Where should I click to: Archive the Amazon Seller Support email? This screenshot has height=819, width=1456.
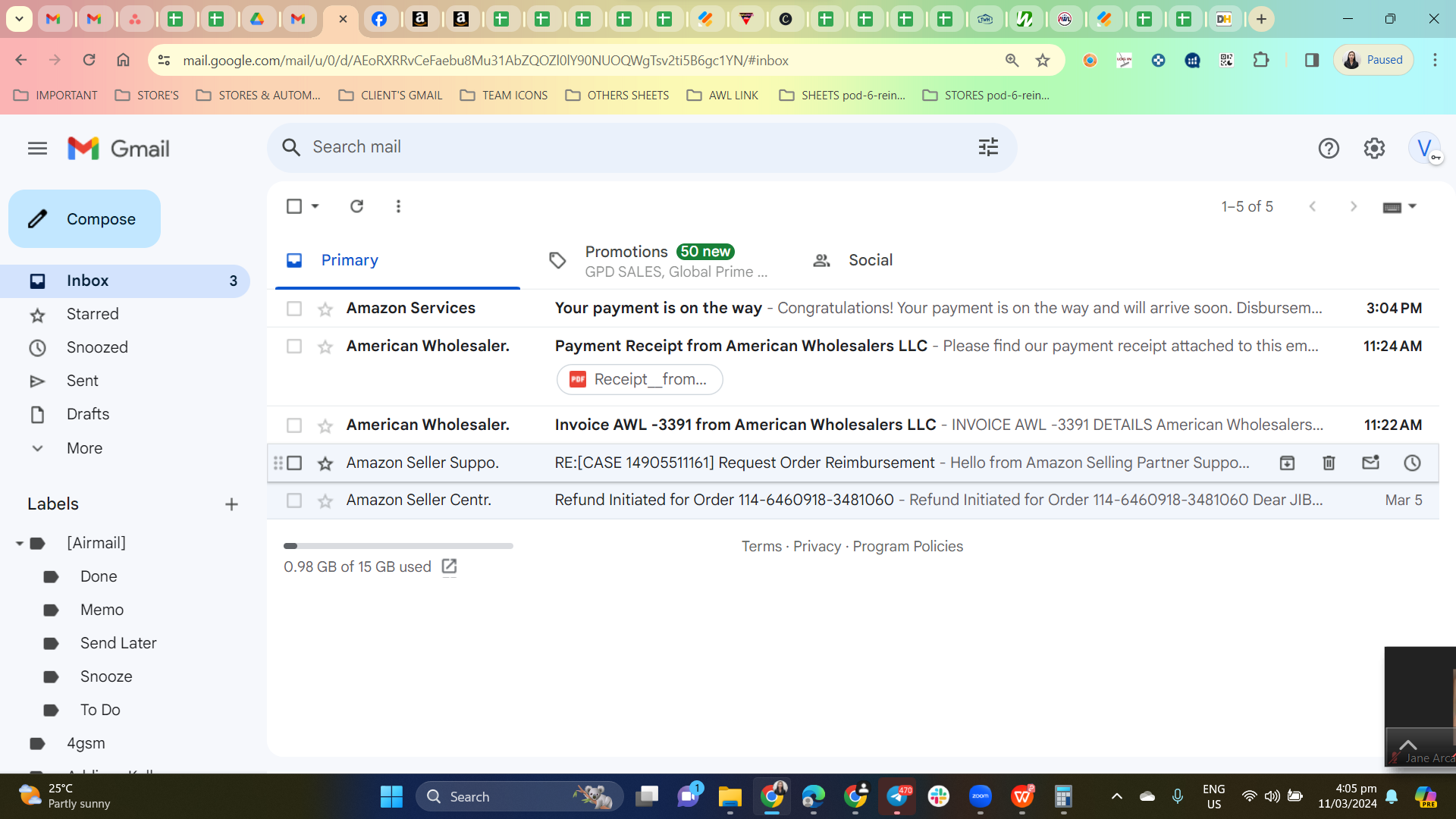pyautogui.click(x=1287, y=463)
